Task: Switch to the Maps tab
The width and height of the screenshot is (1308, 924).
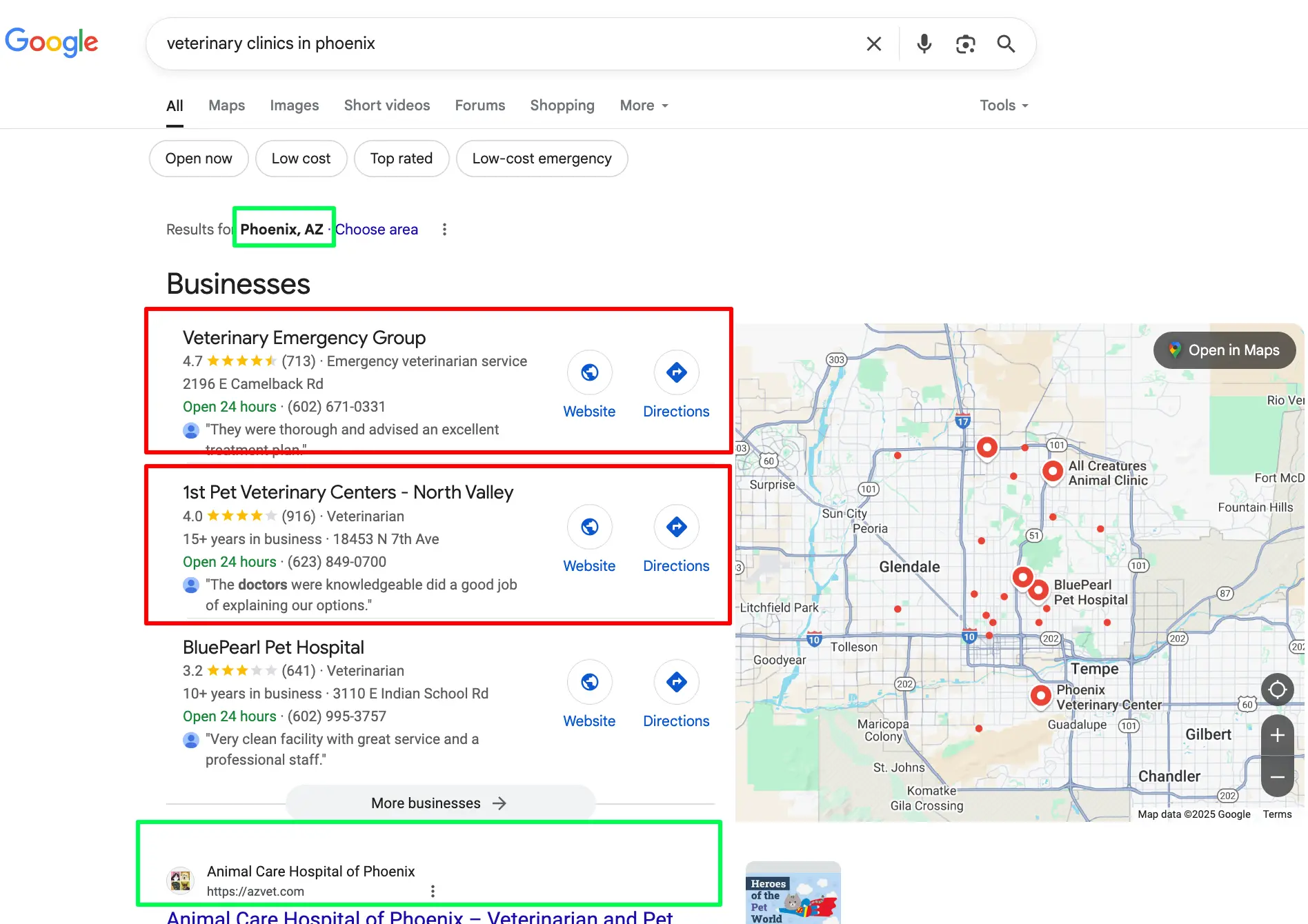Action: (226, 106)
